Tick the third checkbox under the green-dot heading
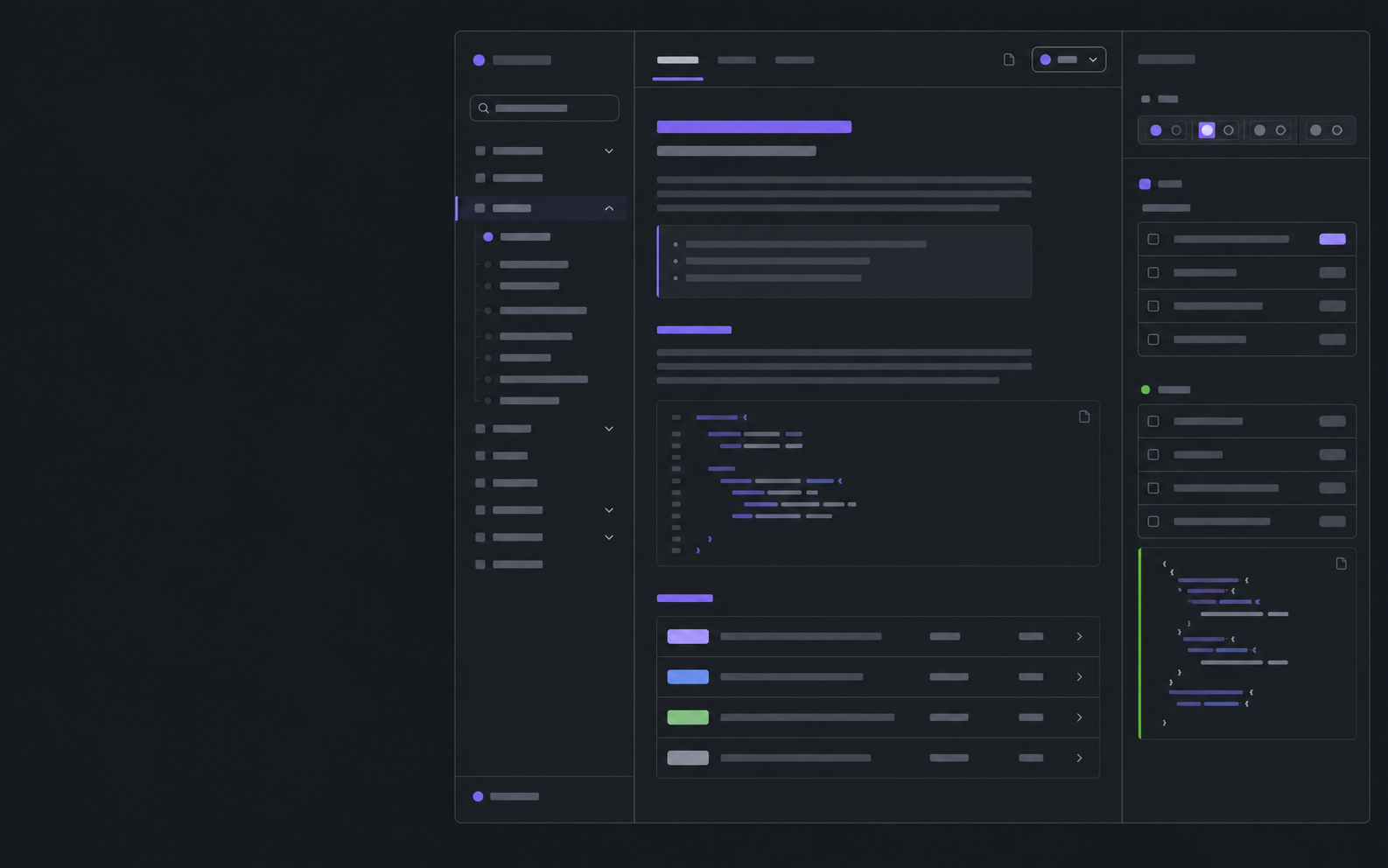Viewport: 1388px width, 868px height. tap(1153, 488)
